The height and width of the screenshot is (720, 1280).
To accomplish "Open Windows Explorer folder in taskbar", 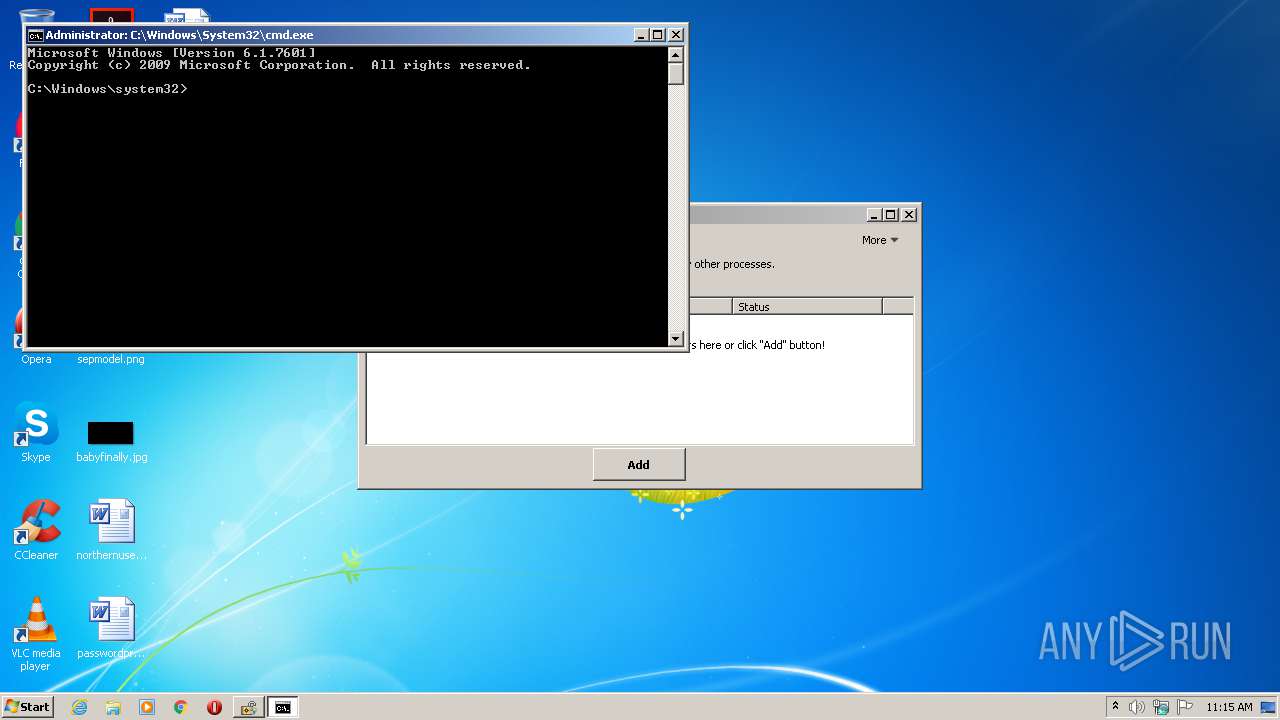I will pos(113,707).
